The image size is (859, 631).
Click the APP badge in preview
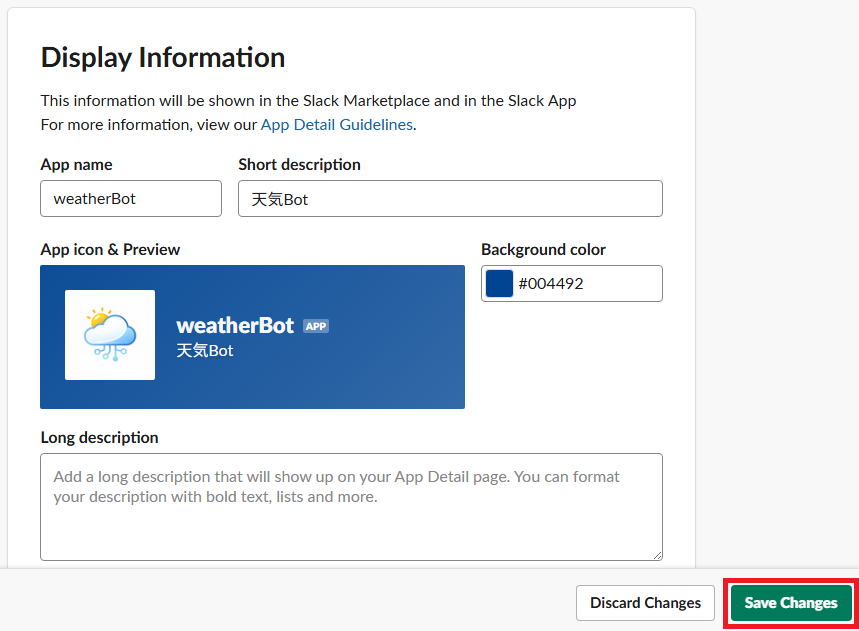point(316,326)
